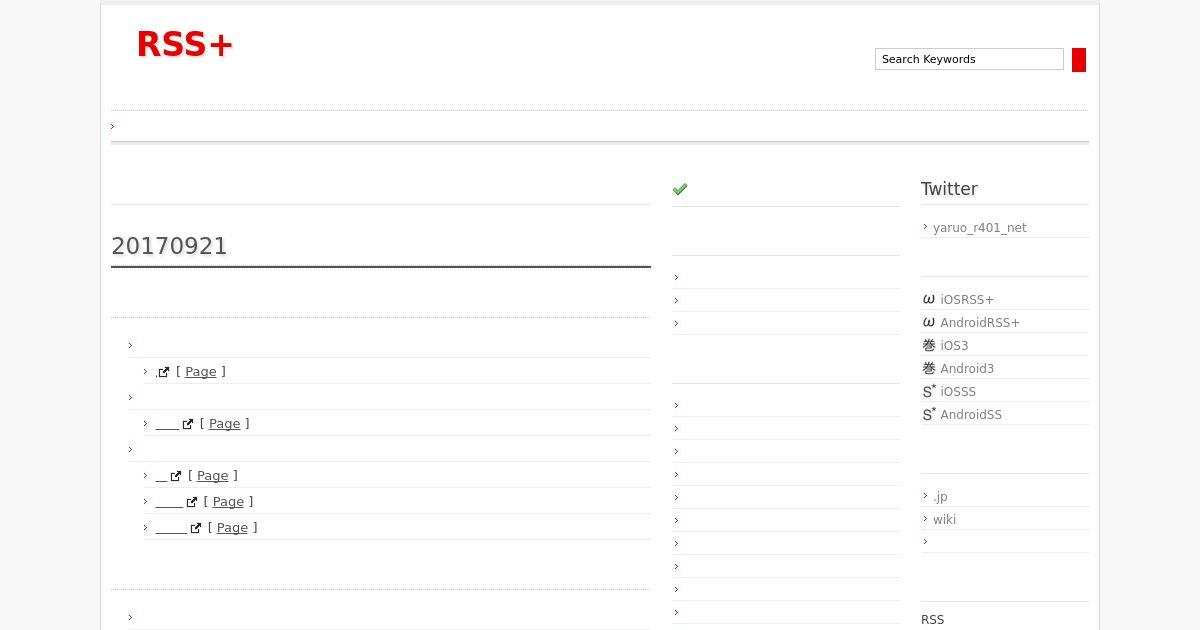
Task: Click the external-link icon under the second list heading
Action: click(188, 424)
